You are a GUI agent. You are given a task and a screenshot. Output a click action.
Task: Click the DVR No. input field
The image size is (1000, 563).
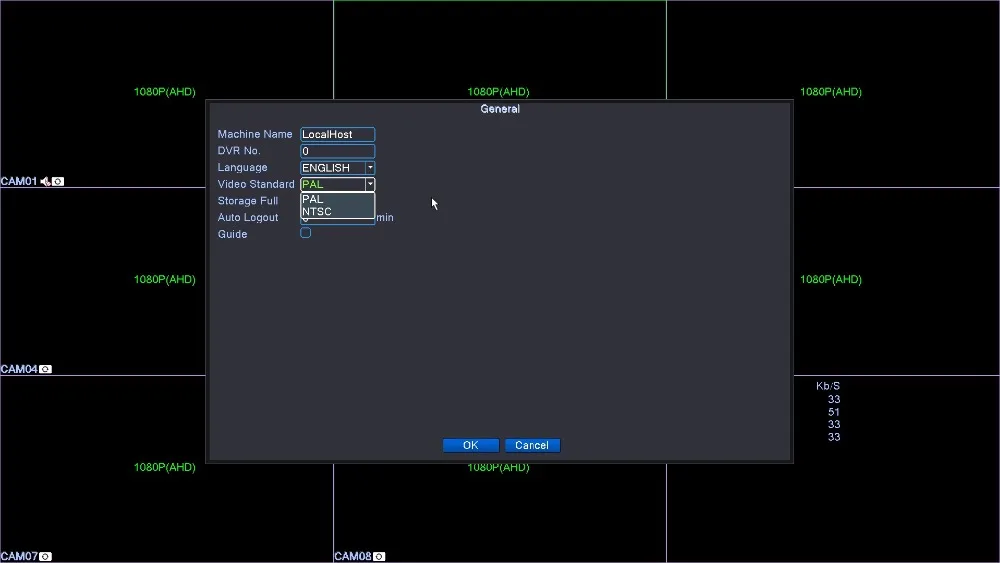pos(337,151)
